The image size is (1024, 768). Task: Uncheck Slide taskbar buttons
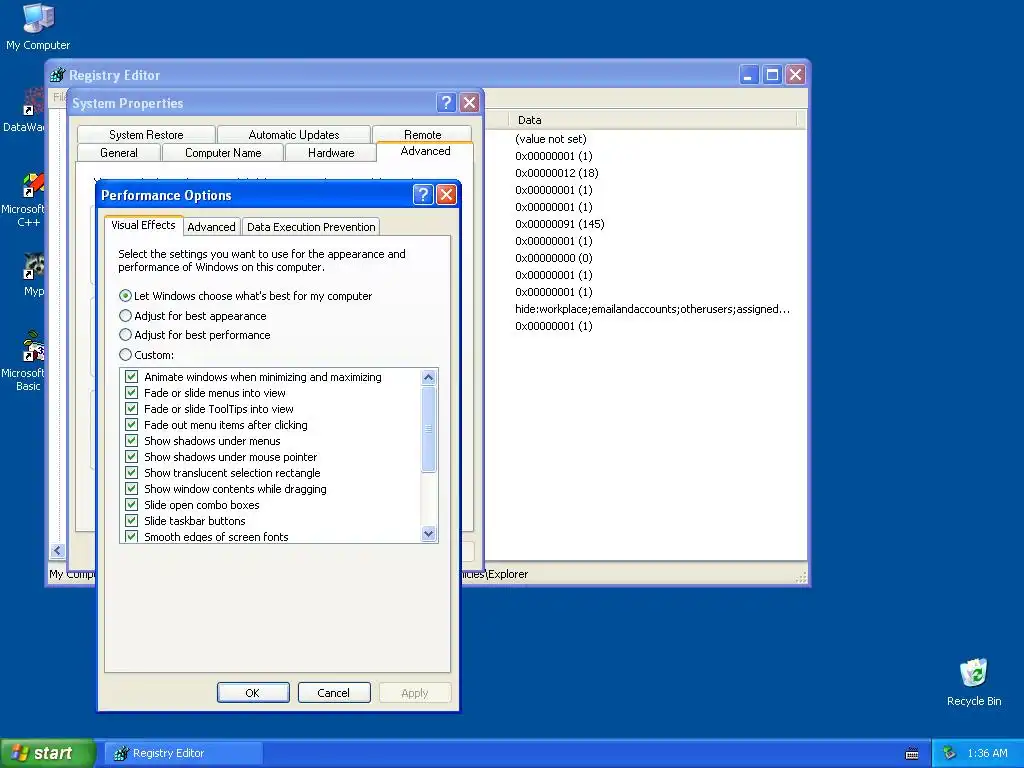[x=131, y=520]
